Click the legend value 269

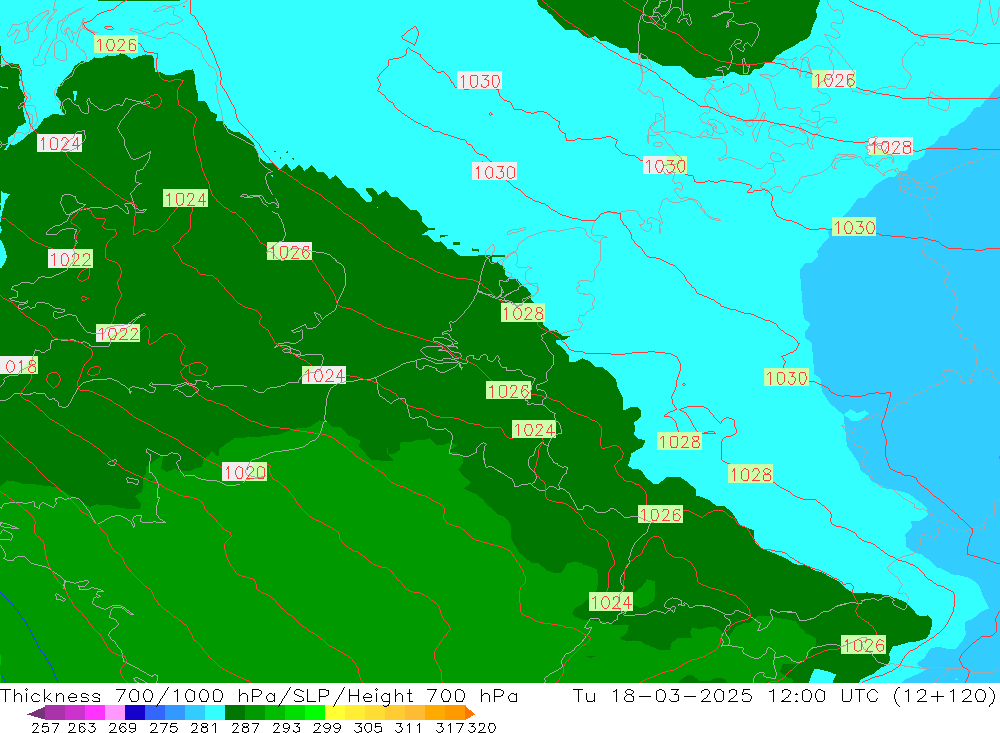click(122, 727)
